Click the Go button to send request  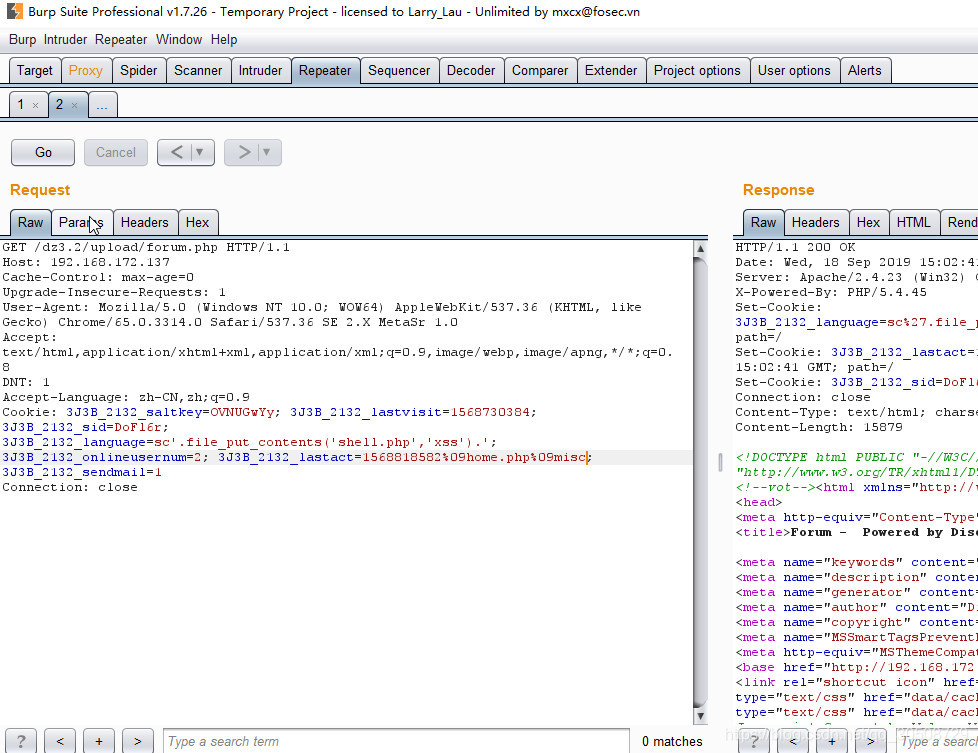pyautogui.click(x=43, y=152)
